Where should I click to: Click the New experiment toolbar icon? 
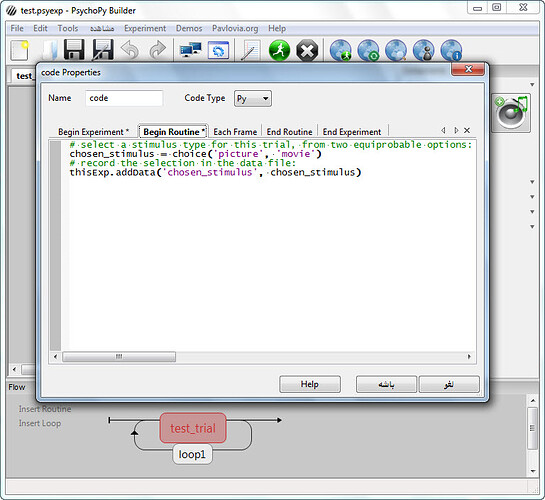[19, 50]
